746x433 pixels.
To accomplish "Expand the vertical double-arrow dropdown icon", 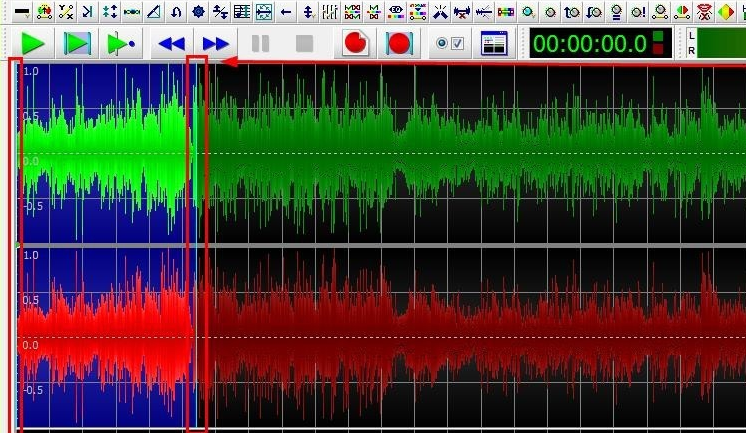I will click(x=308, y=12).
